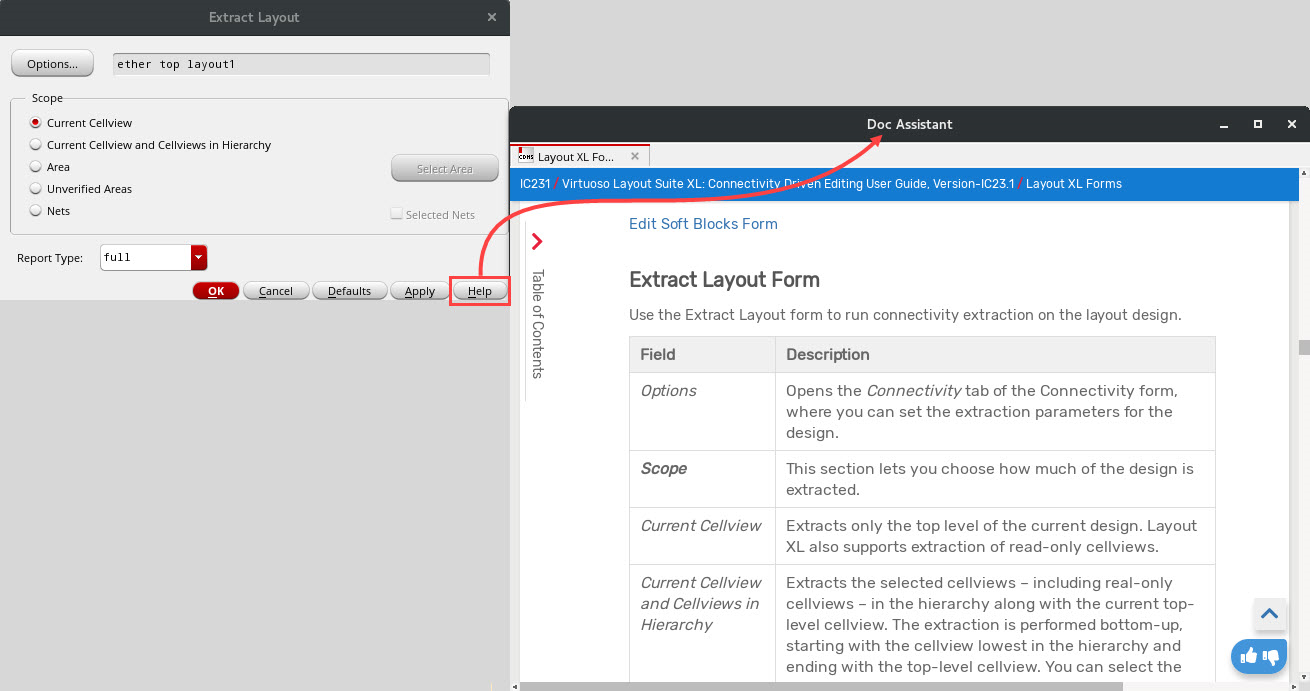Jump to top with the up-arrow button
This screenshot has width=1310, height=691.
coord(1269,614)
